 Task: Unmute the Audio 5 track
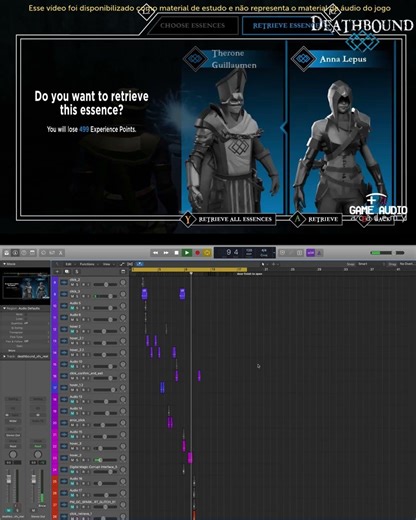[x=72, y=308]
